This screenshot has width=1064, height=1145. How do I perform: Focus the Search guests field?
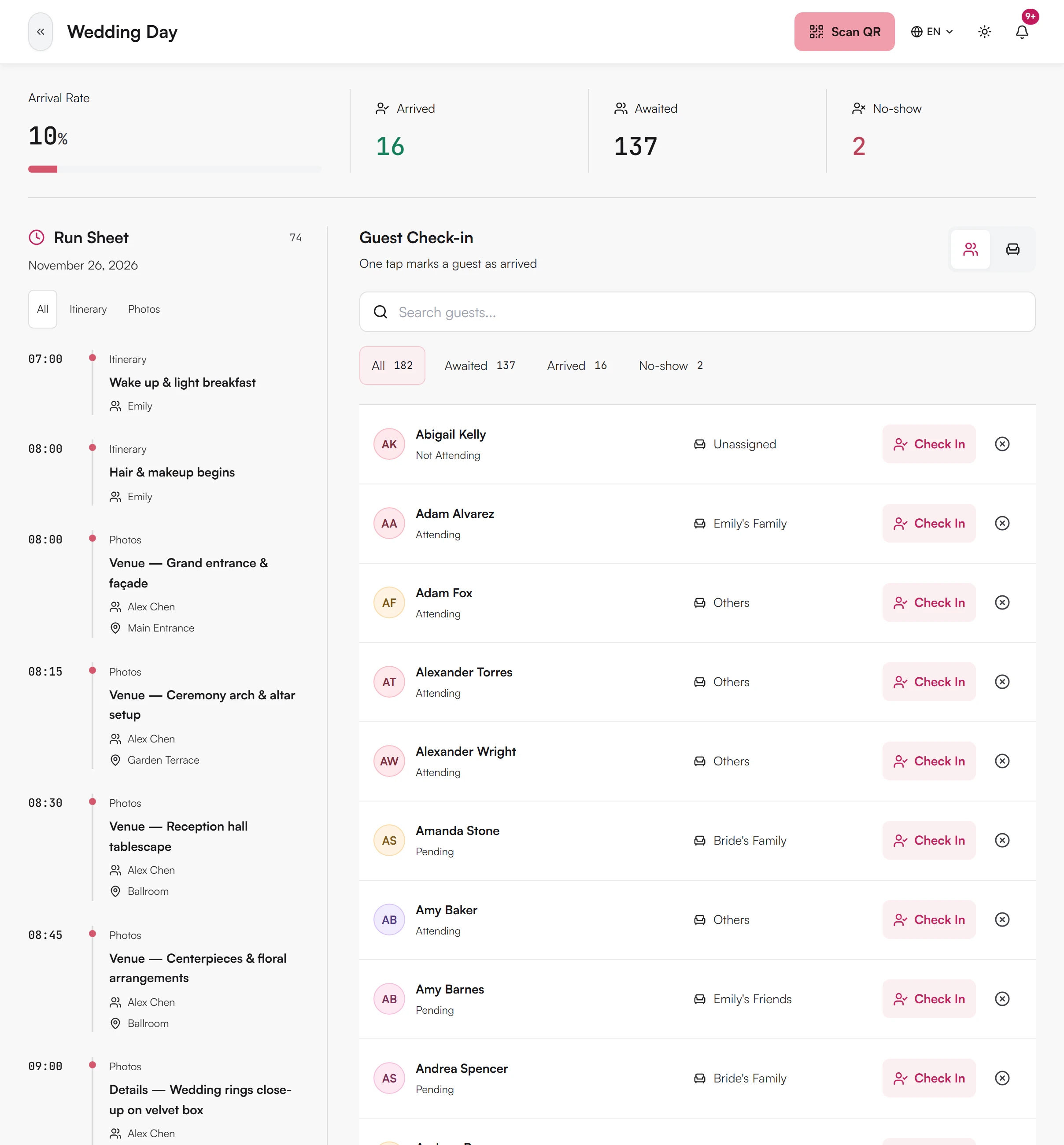pyautogui.click(x=697, y=312)
